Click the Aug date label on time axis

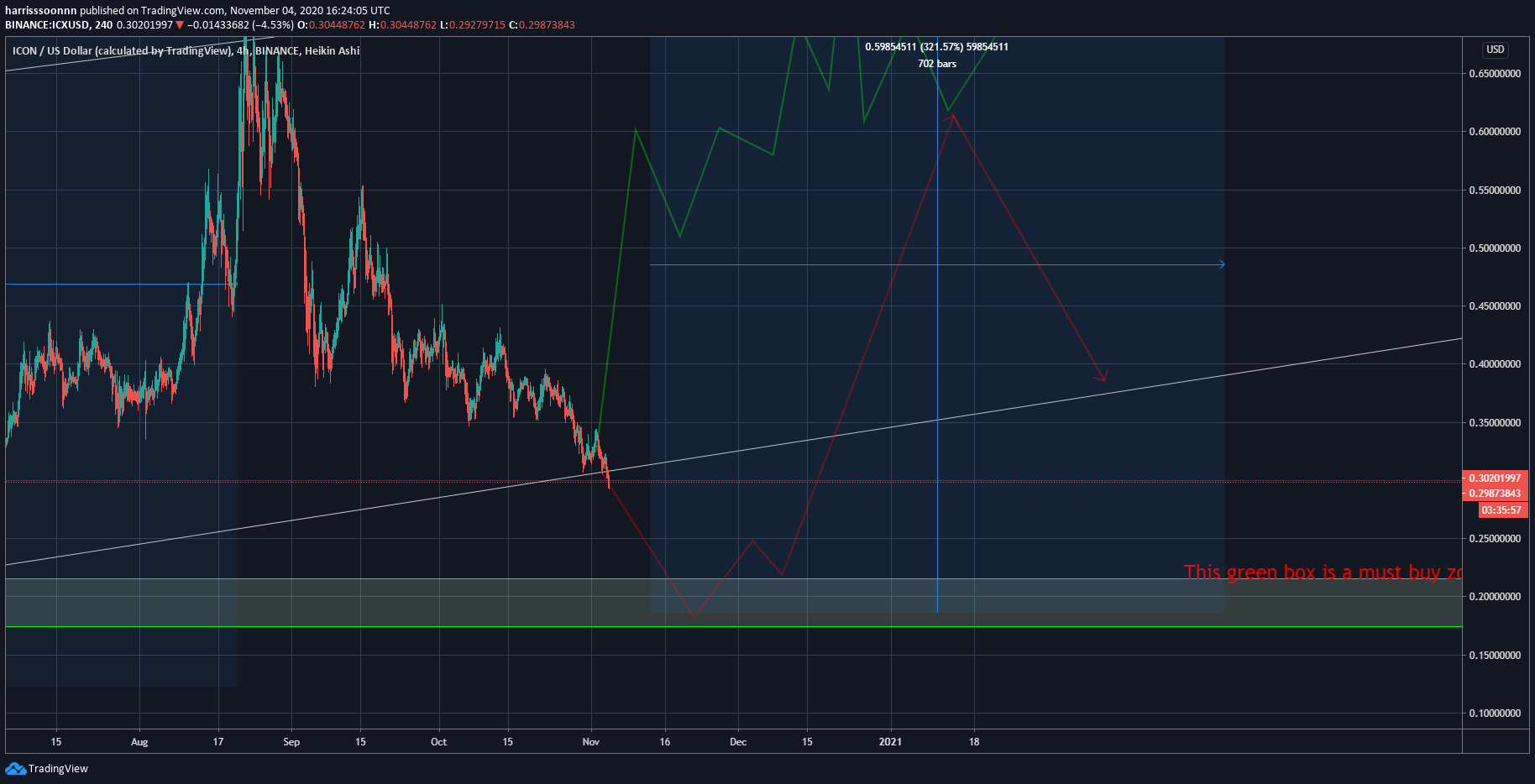139,742
